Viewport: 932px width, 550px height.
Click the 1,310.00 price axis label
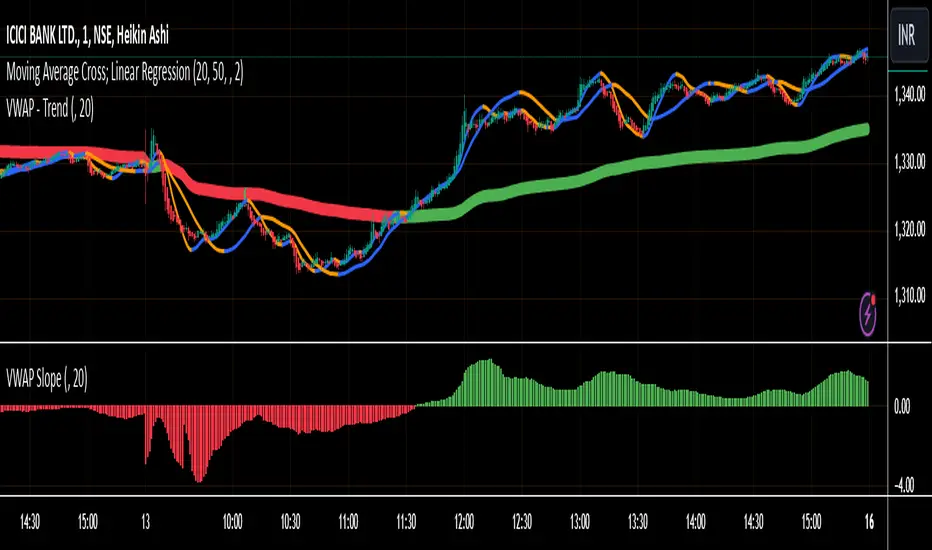coord(910,296)
